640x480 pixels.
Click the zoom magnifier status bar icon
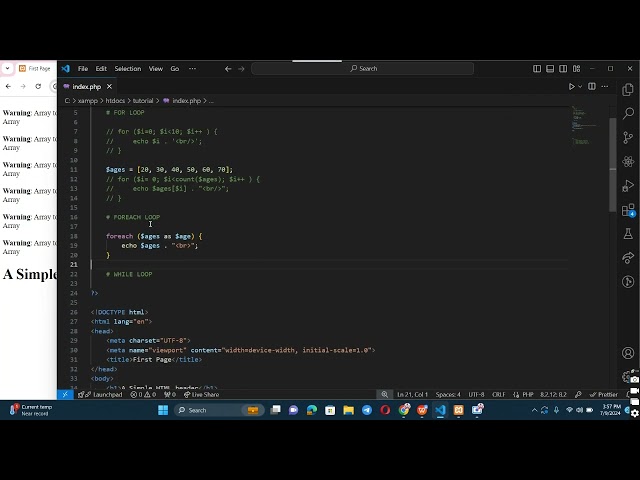384,395
